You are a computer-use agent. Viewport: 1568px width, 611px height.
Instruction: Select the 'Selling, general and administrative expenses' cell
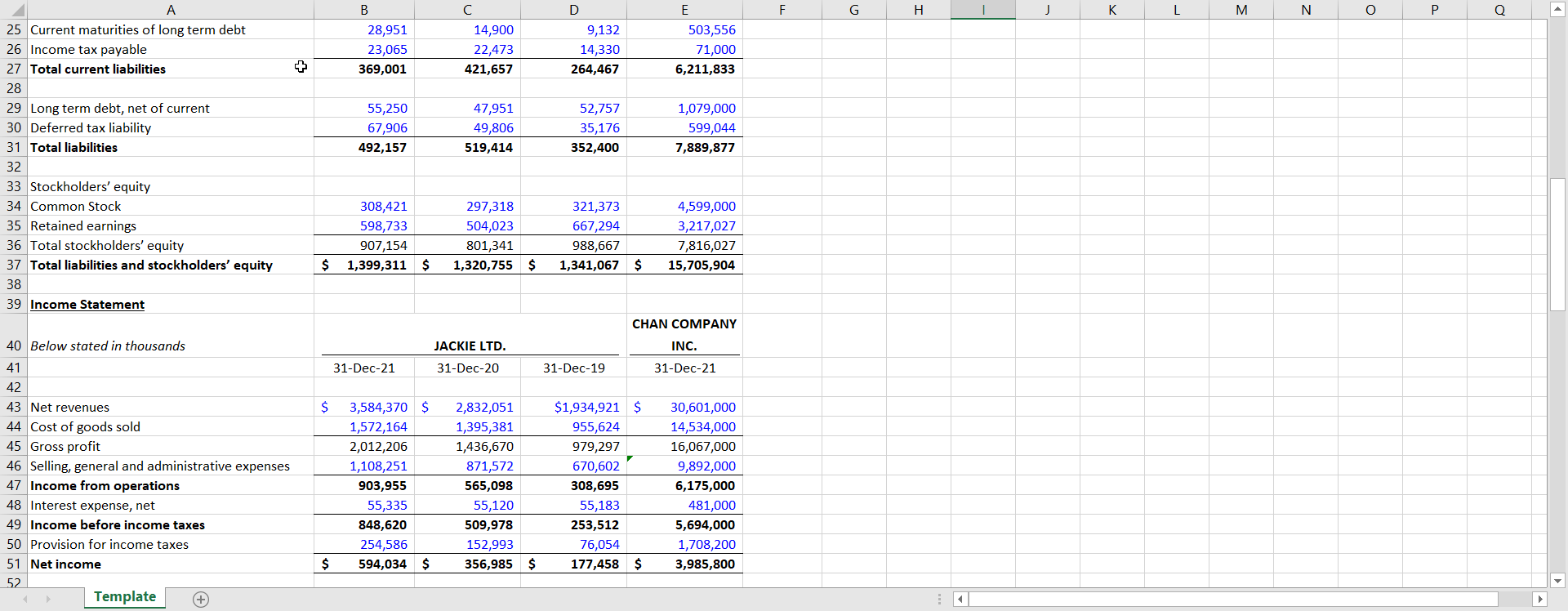pyautogui.click(x=171, y=466)
